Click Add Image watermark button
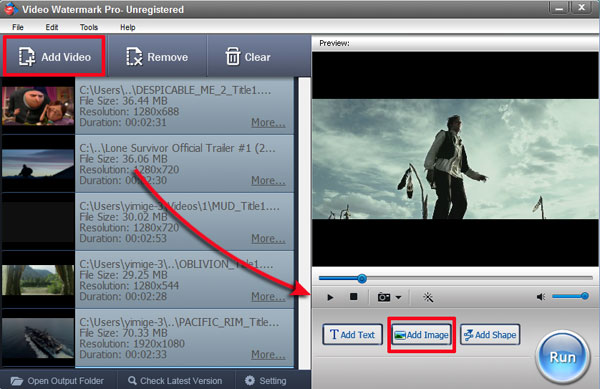 (x=421, y=335)
